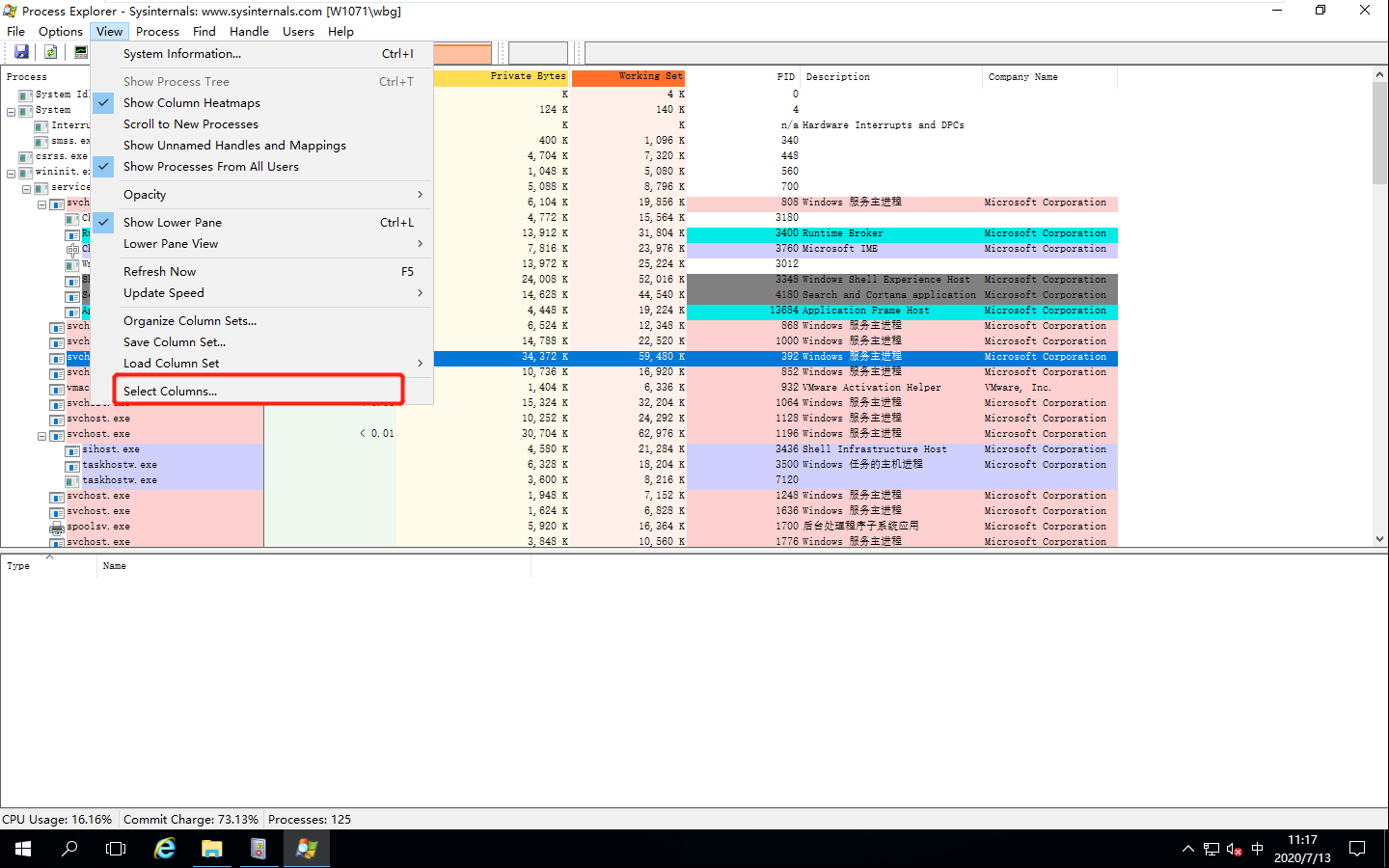Open the Handle menu
This screenshot has height=868, width=1389.
pyautogui.click(x=249, y=32)
